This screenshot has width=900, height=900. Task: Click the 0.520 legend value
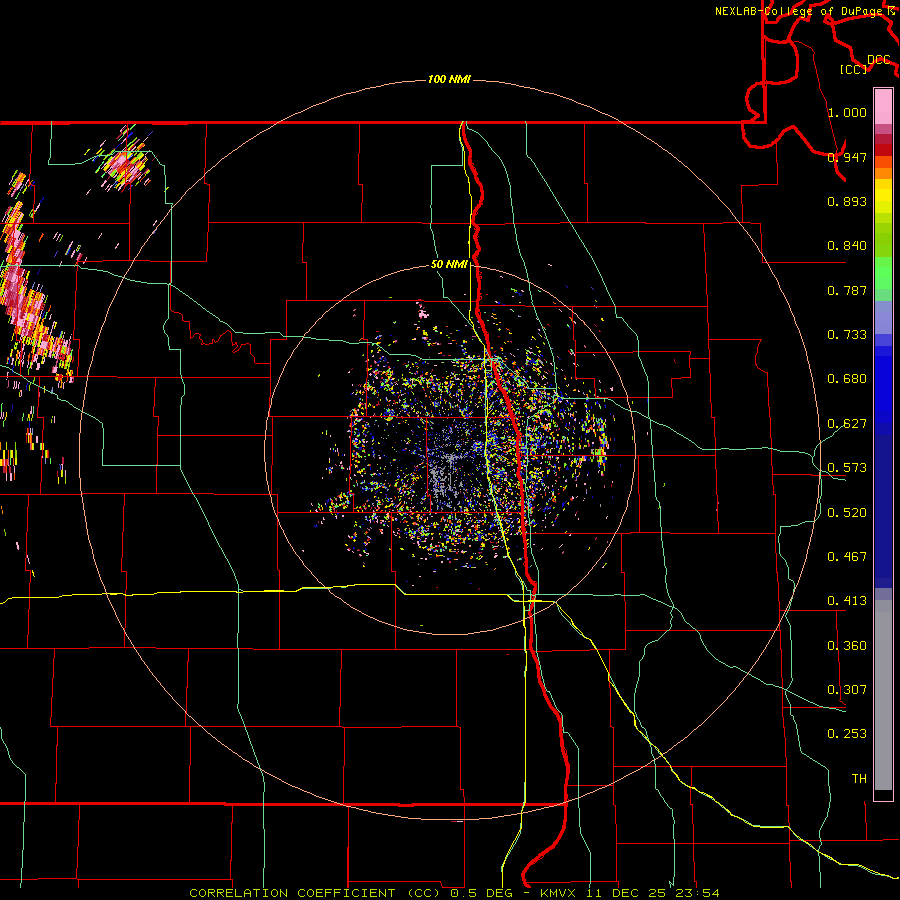pos(847,512)
